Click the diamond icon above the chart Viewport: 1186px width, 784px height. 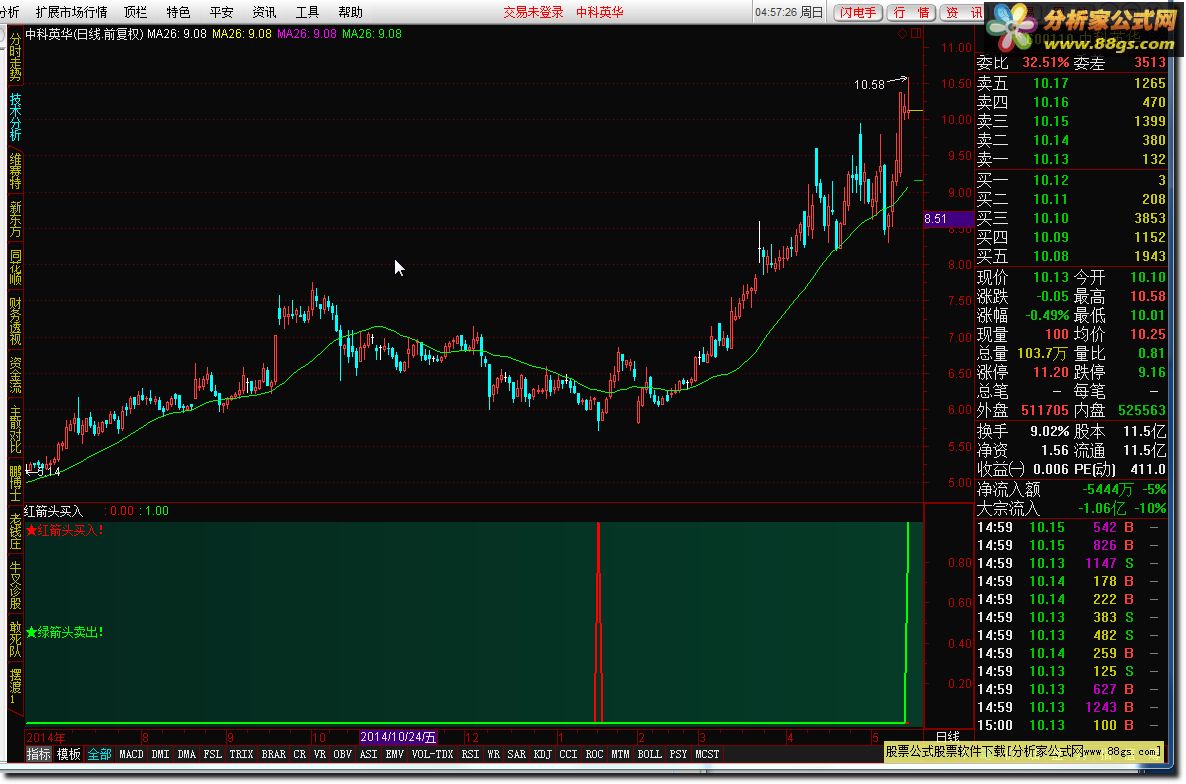902,34
